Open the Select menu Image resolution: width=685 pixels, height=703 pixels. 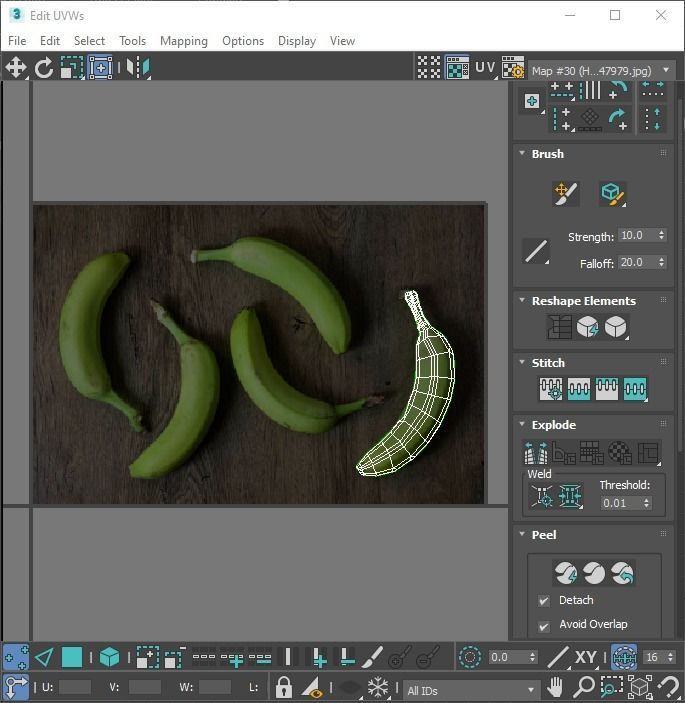pos(89,41)
